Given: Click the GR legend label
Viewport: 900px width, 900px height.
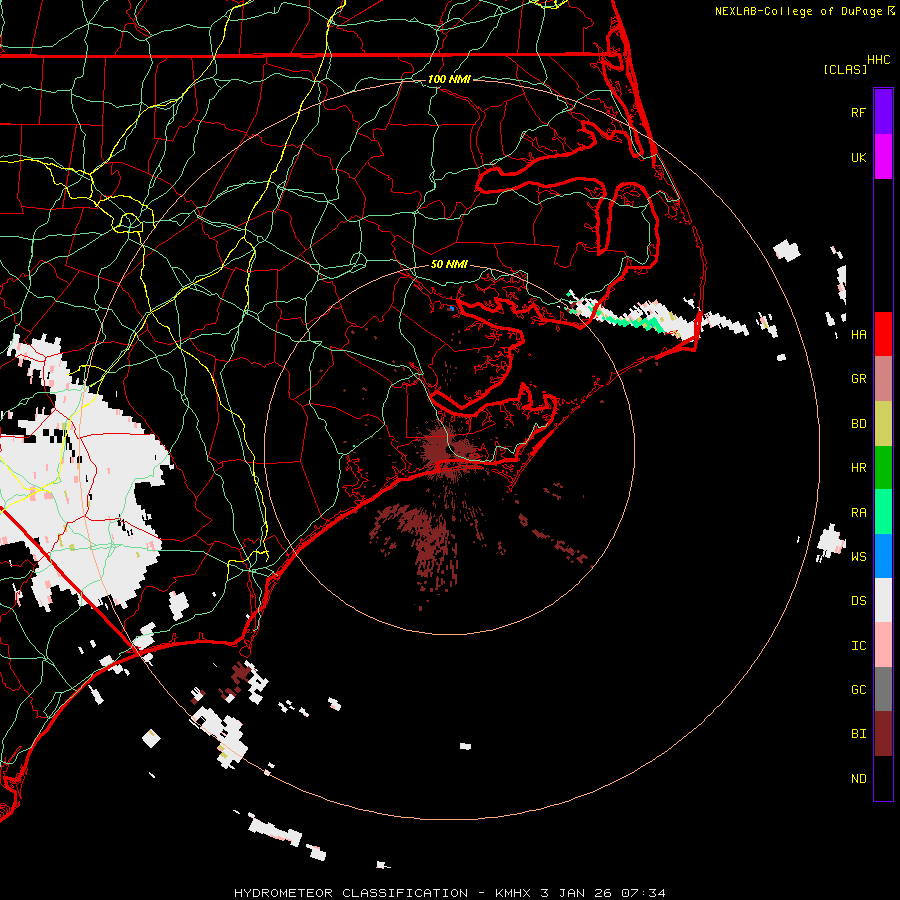Looking at the screenshot, I should tap(858, 379).
